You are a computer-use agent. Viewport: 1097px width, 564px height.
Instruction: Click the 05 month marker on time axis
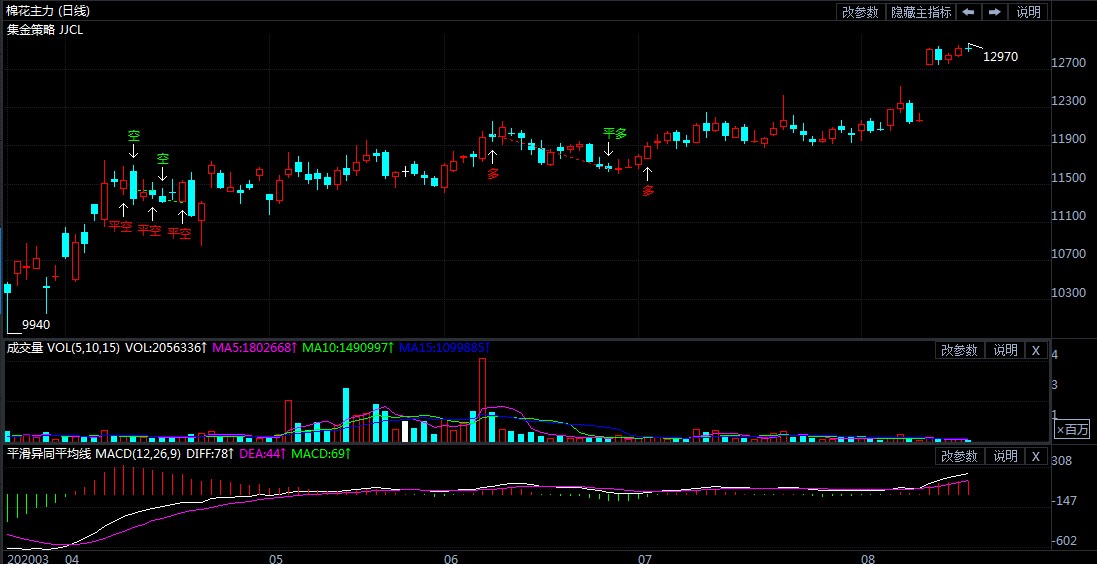pyautogui.click(x=276, y=558)
